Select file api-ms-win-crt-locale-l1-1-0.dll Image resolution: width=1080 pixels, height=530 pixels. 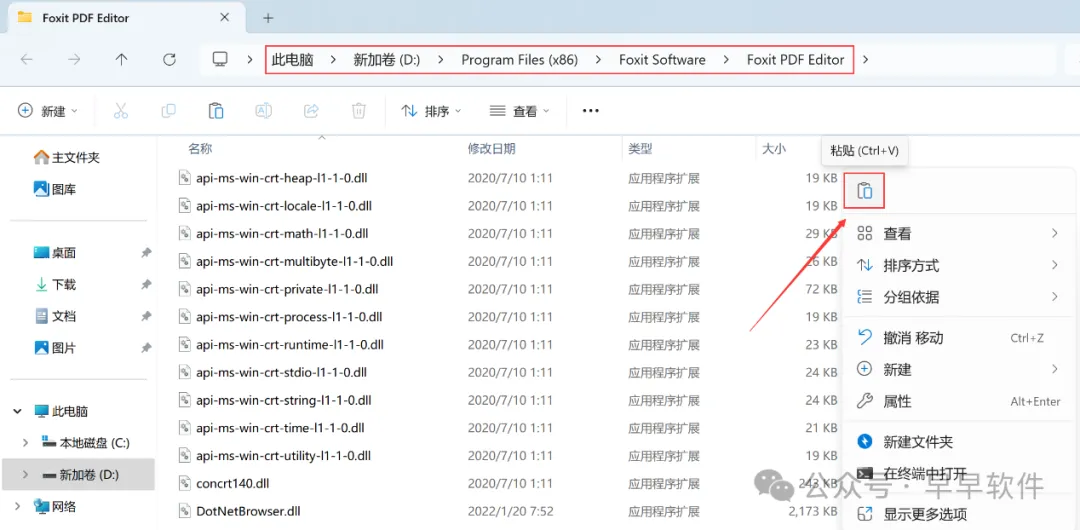coord(284,205)
